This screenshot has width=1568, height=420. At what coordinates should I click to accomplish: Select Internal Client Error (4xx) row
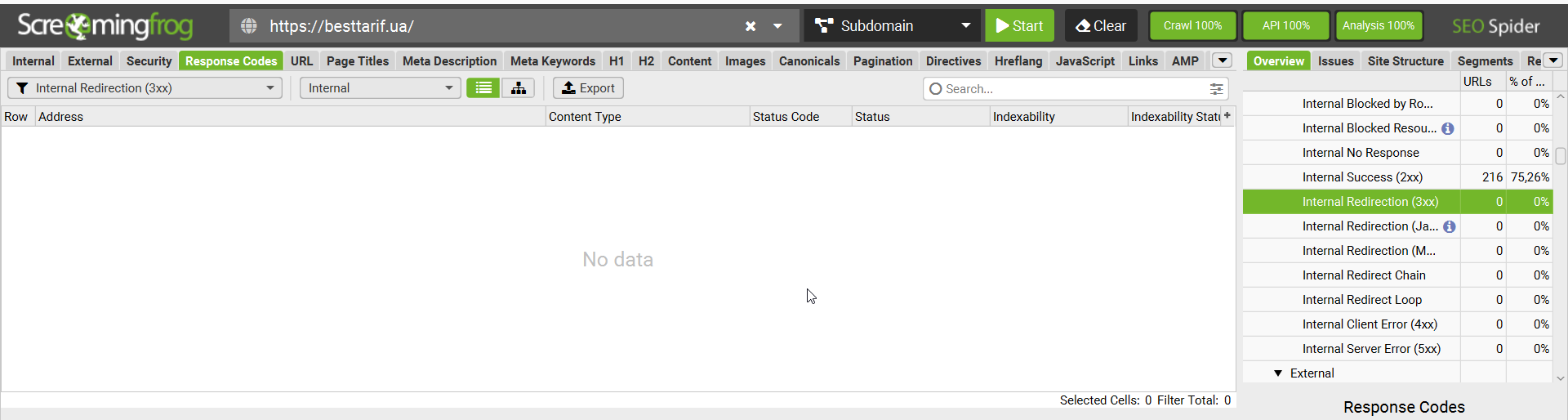click(1397, 324)
